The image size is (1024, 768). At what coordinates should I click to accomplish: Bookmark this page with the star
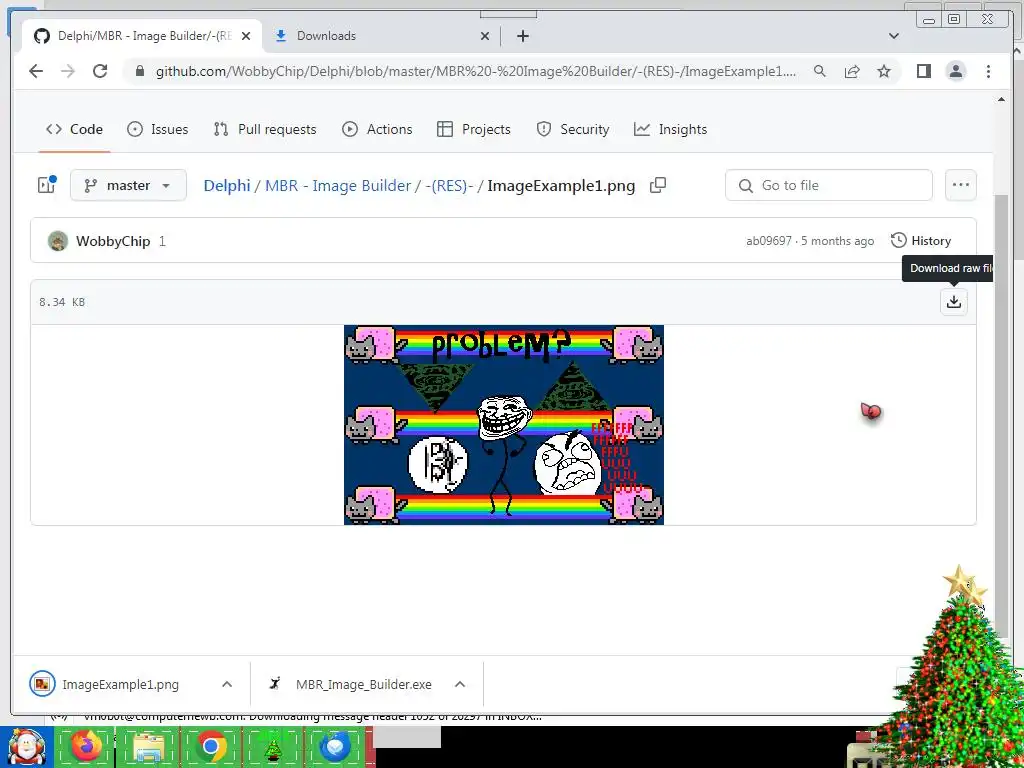pyautogui.click(x=884, y=71)
